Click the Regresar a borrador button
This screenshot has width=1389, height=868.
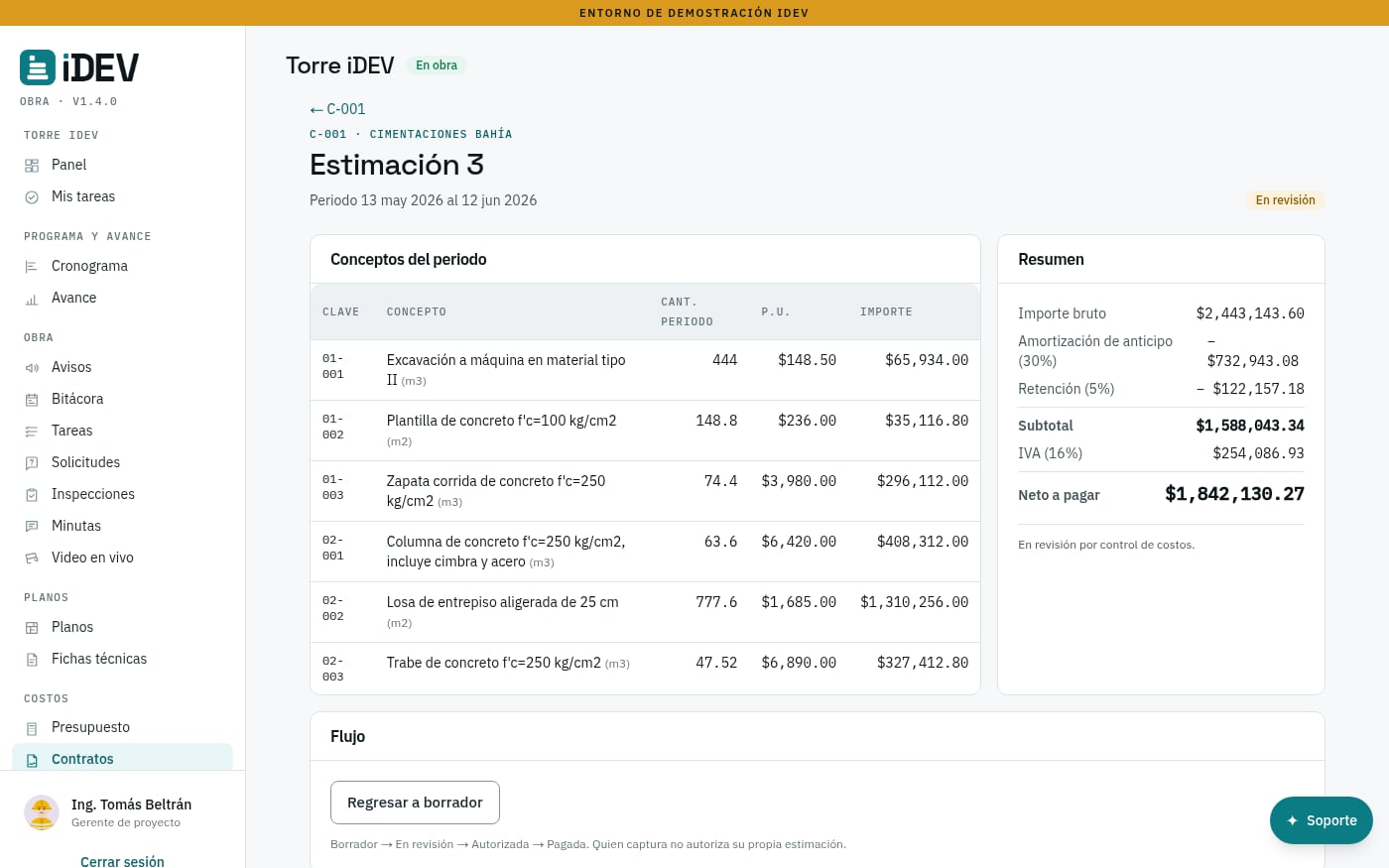(x=415, y=803)
